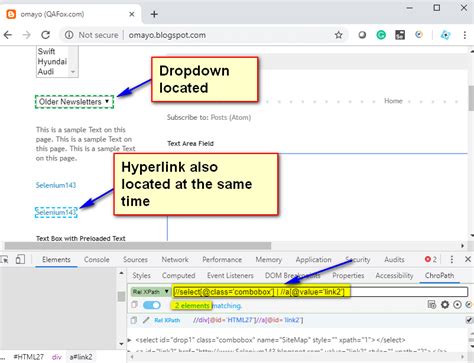Select the Computed sidebar tab

pyautogui.click(x=178, y=275)
